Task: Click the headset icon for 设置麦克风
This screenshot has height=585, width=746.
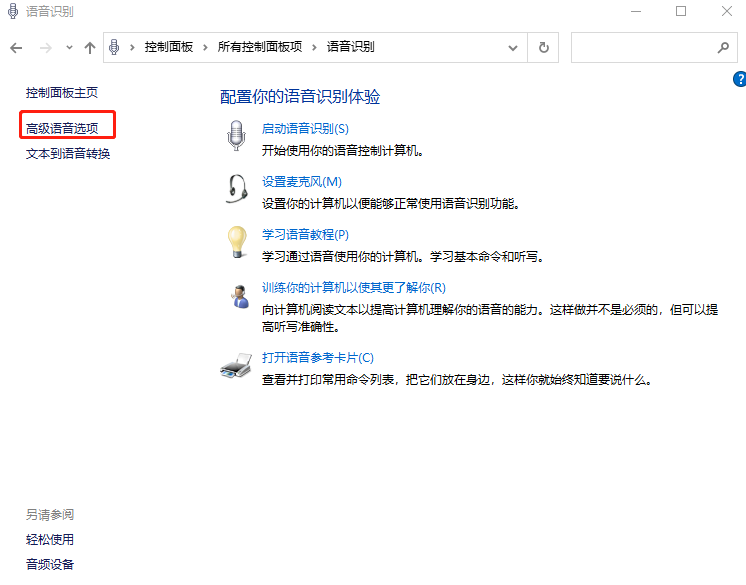Action: [236, 188]
